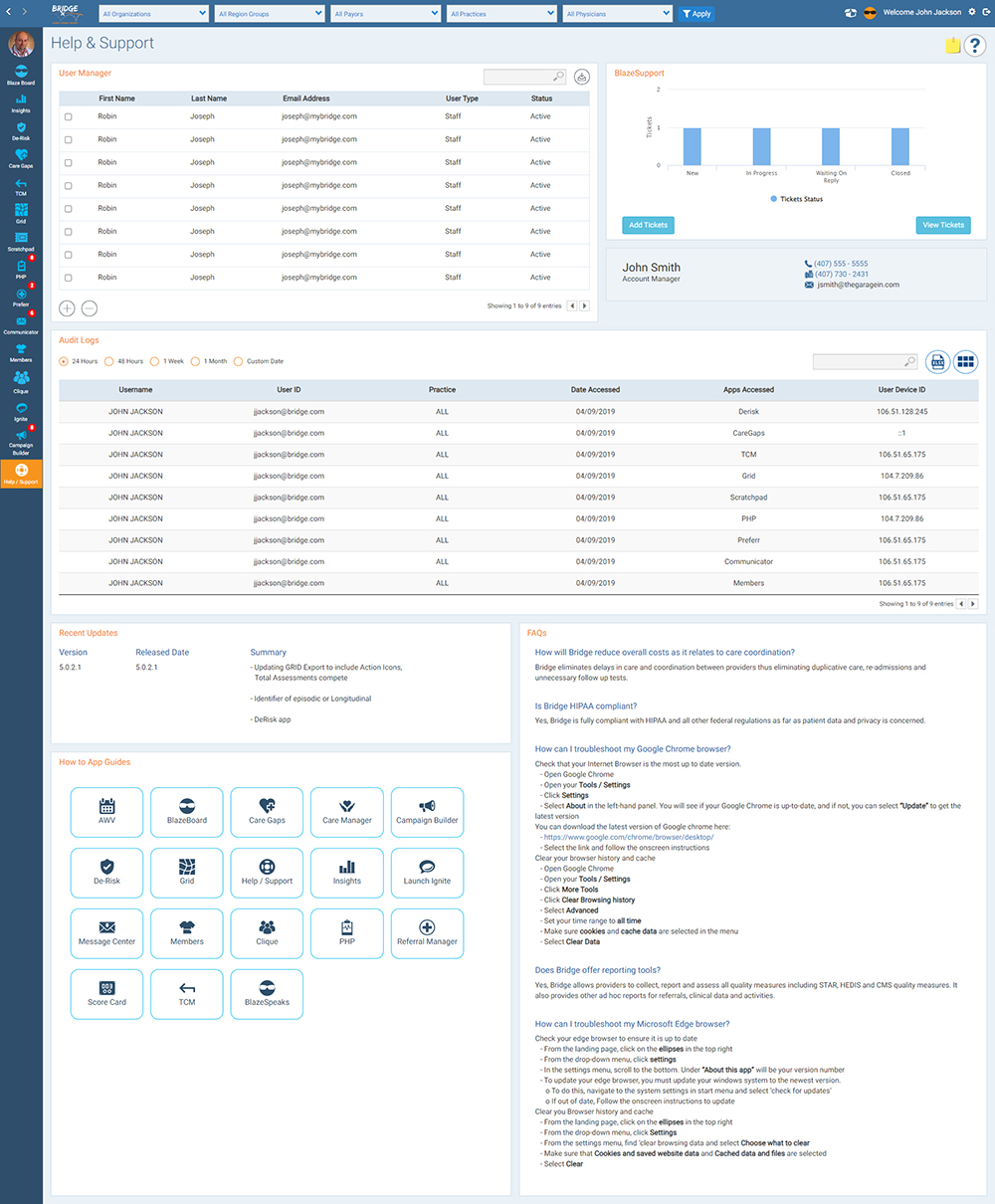This screenshot has height=1204, width=995.
Task: Open Scratchpad in the sidebar
Action: [21, 241]
